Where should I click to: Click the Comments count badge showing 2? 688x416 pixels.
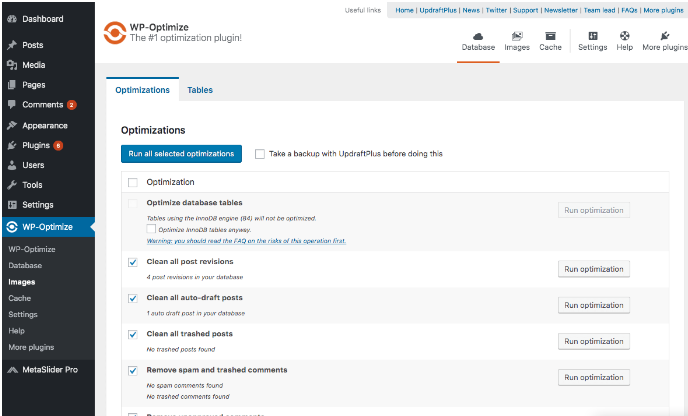72,105
